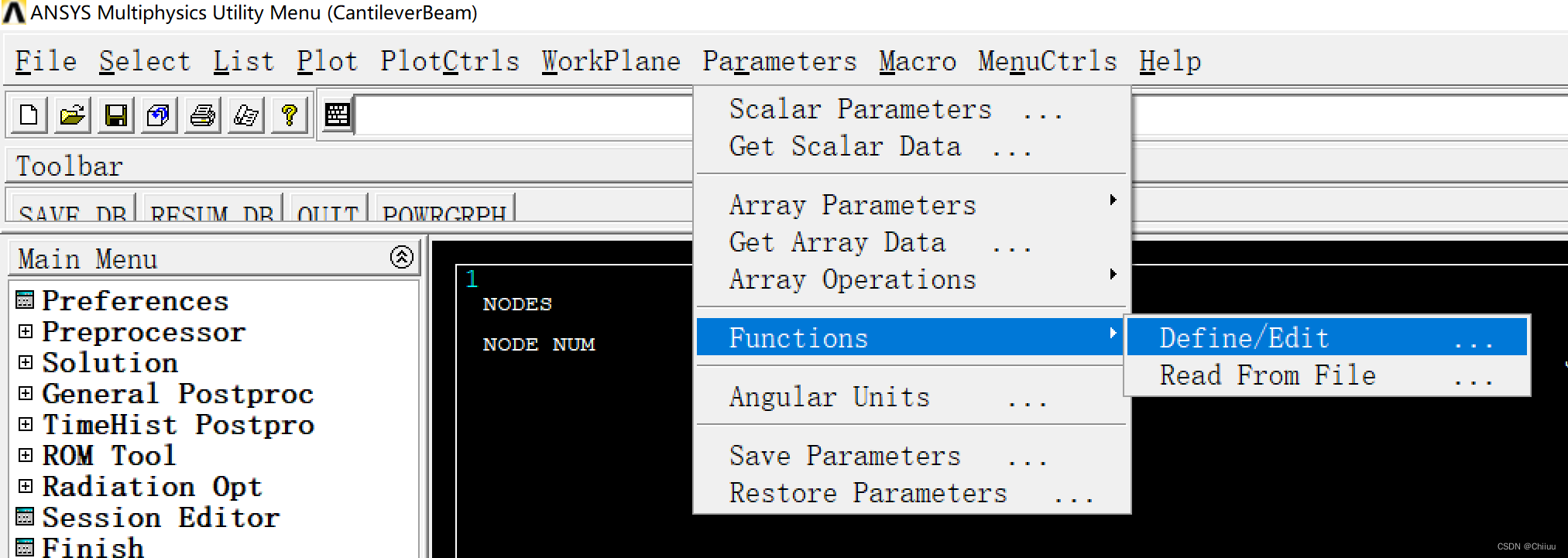Open the Select menu

(145, 61)
